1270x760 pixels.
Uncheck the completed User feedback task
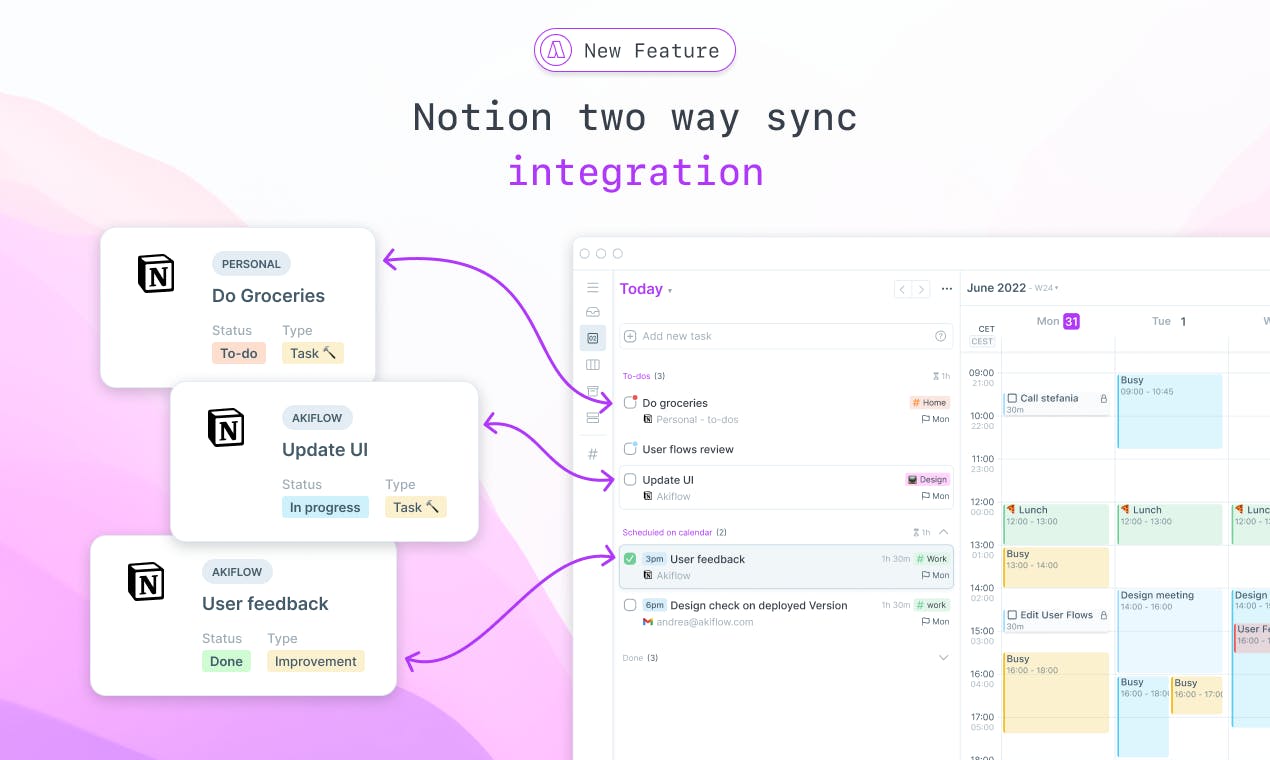pyautogui.click(x=630, y=559)
